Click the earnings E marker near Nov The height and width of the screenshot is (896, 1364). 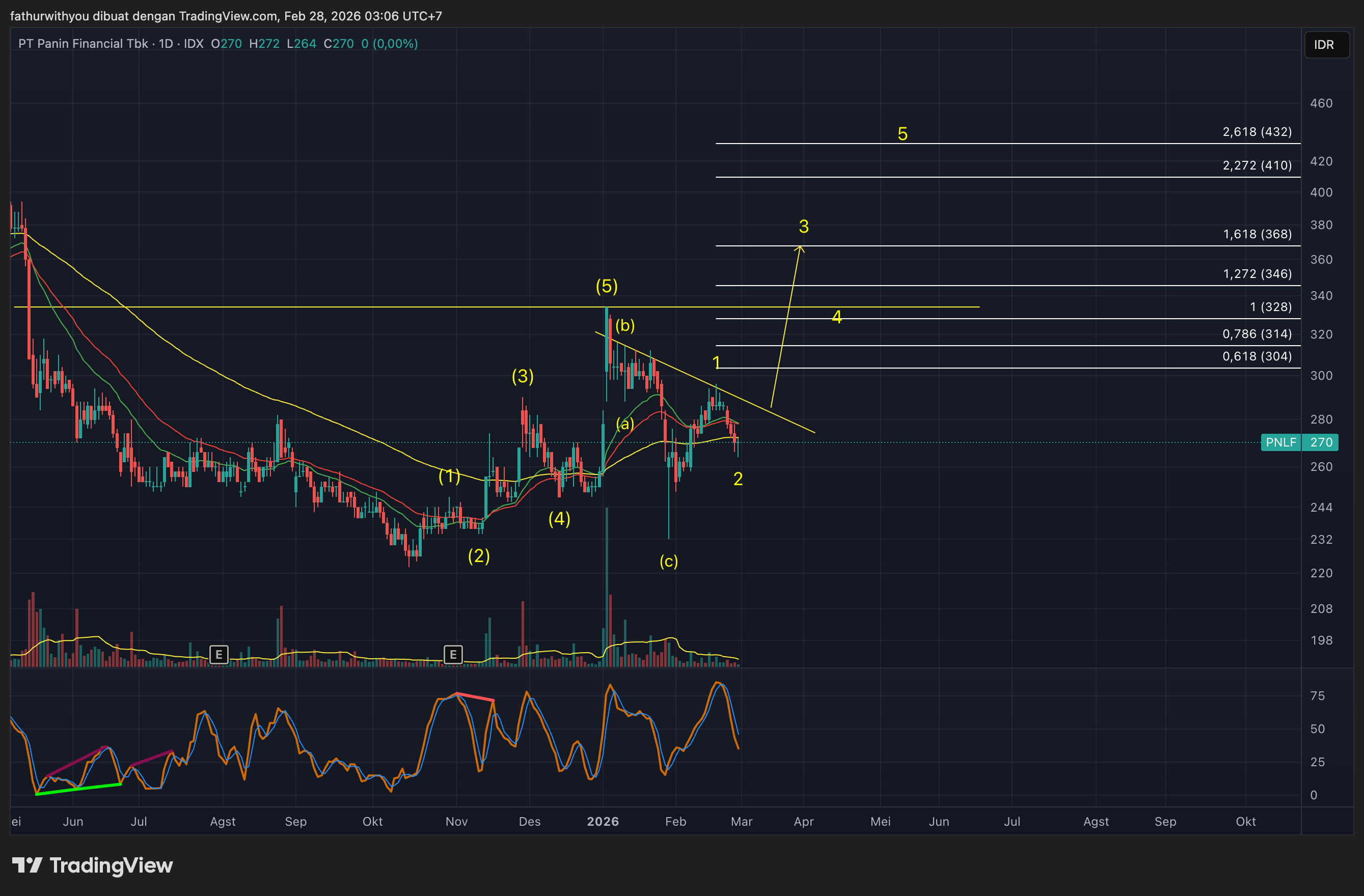click(453, 654)
